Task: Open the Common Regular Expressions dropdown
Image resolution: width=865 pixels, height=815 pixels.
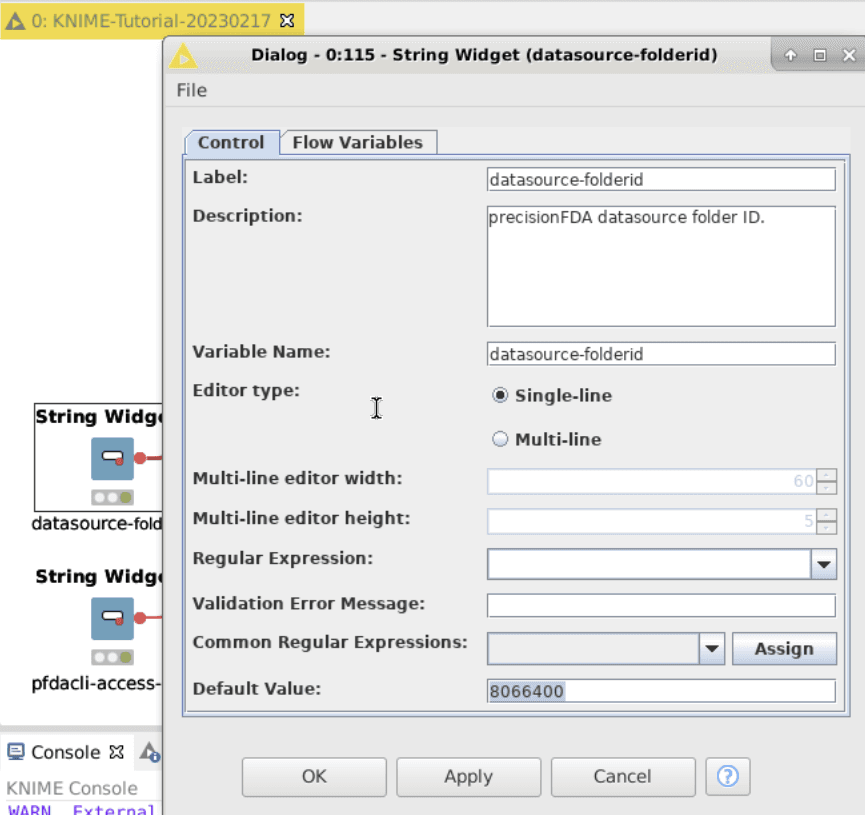Action: click(712, 648)
